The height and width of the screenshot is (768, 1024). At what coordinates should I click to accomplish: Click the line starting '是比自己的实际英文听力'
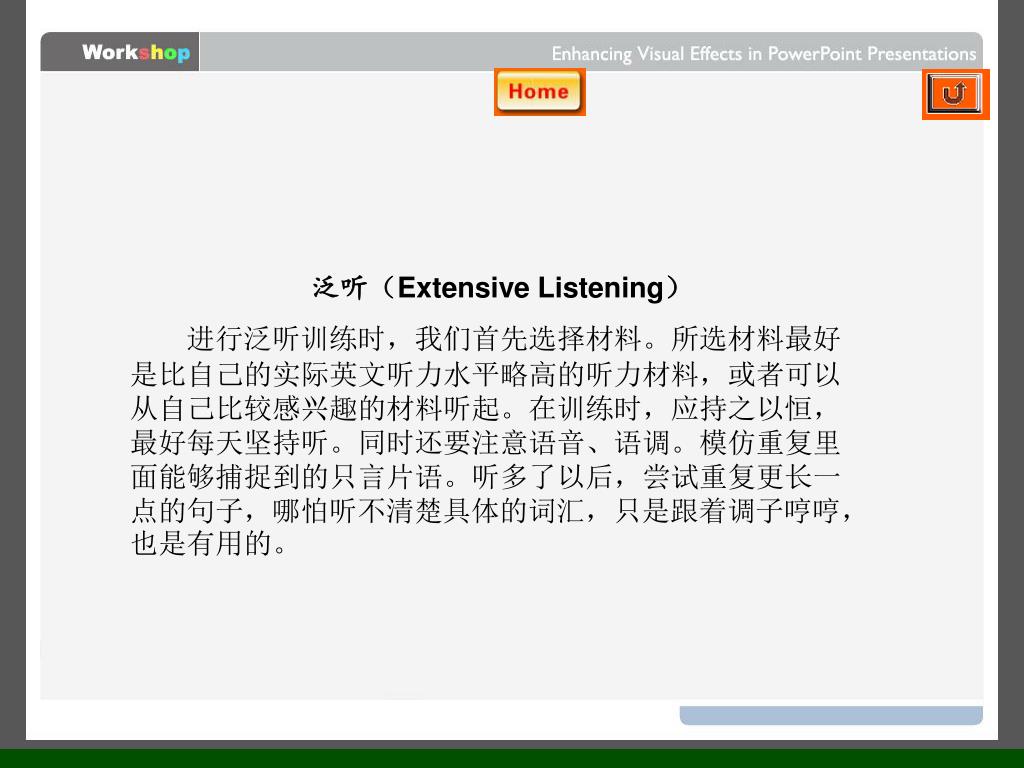pyautogui.click(x=485, y=374)
